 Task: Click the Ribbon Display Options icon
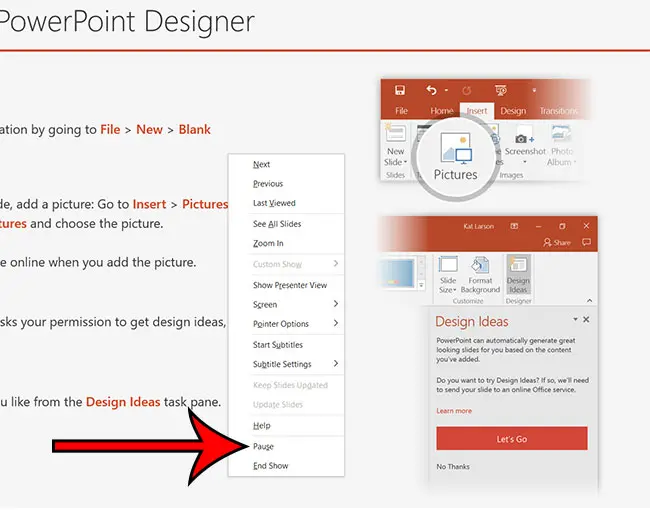(514, 226)
